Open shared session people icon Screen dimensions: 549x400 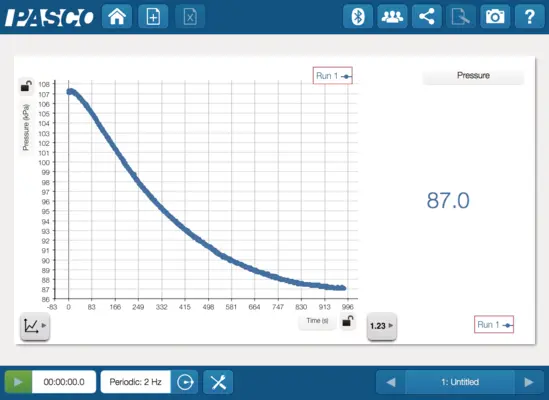[392, 16]
